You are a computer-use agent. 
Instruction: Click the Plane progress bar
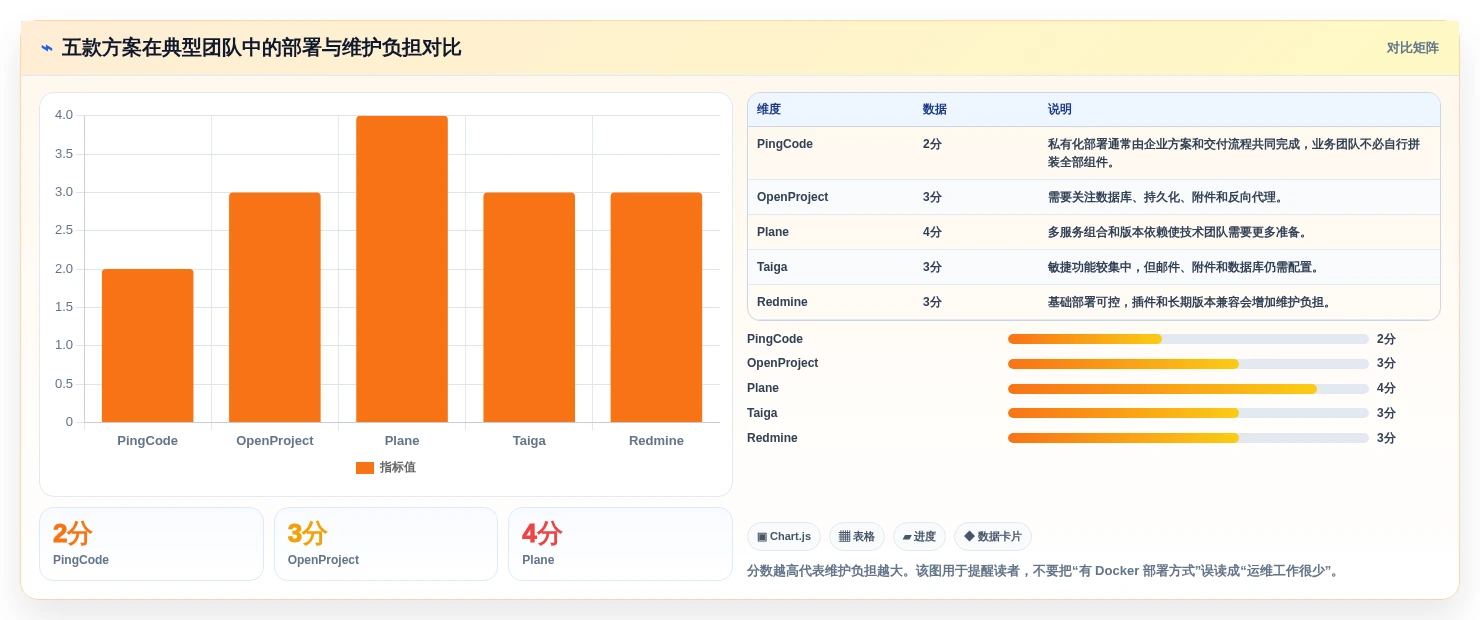pos(1188,389)
